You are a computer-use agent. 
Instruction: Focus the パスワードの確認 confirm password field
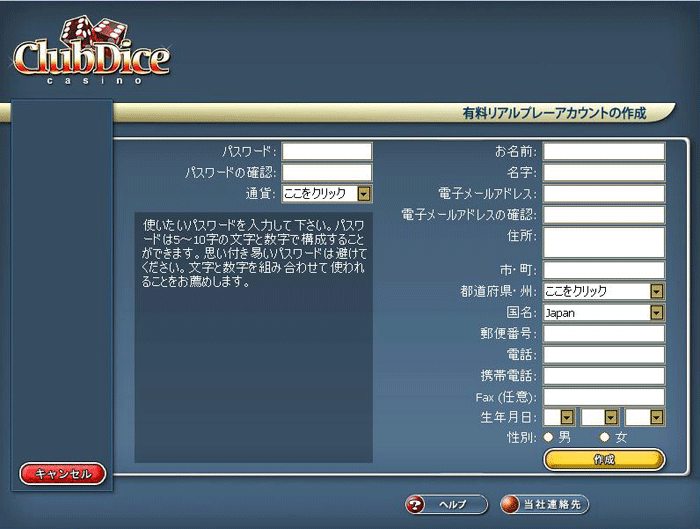click(327, 172)
